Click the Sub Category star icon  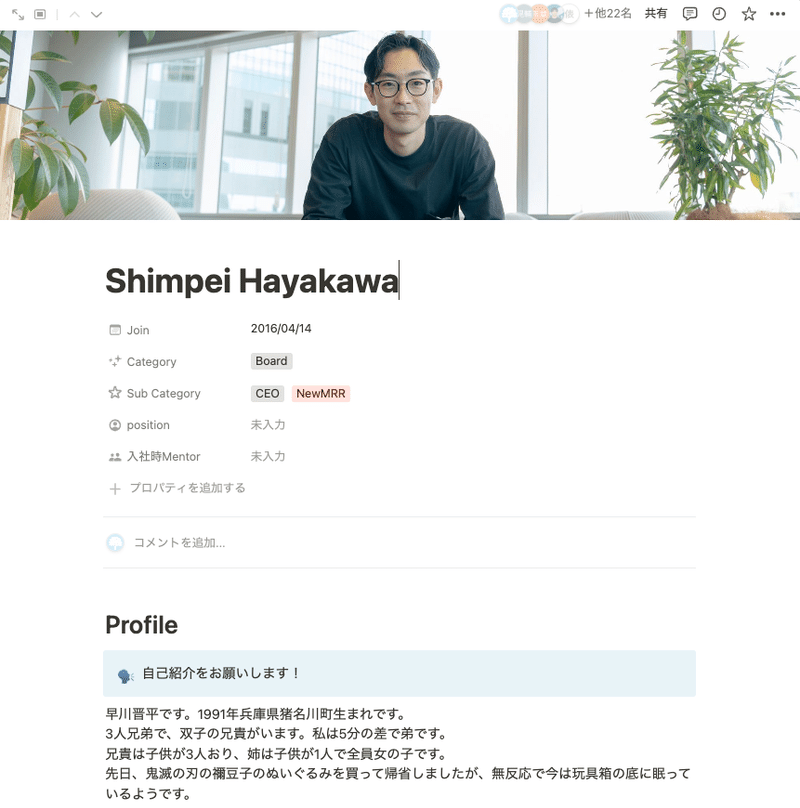[115, 393]
